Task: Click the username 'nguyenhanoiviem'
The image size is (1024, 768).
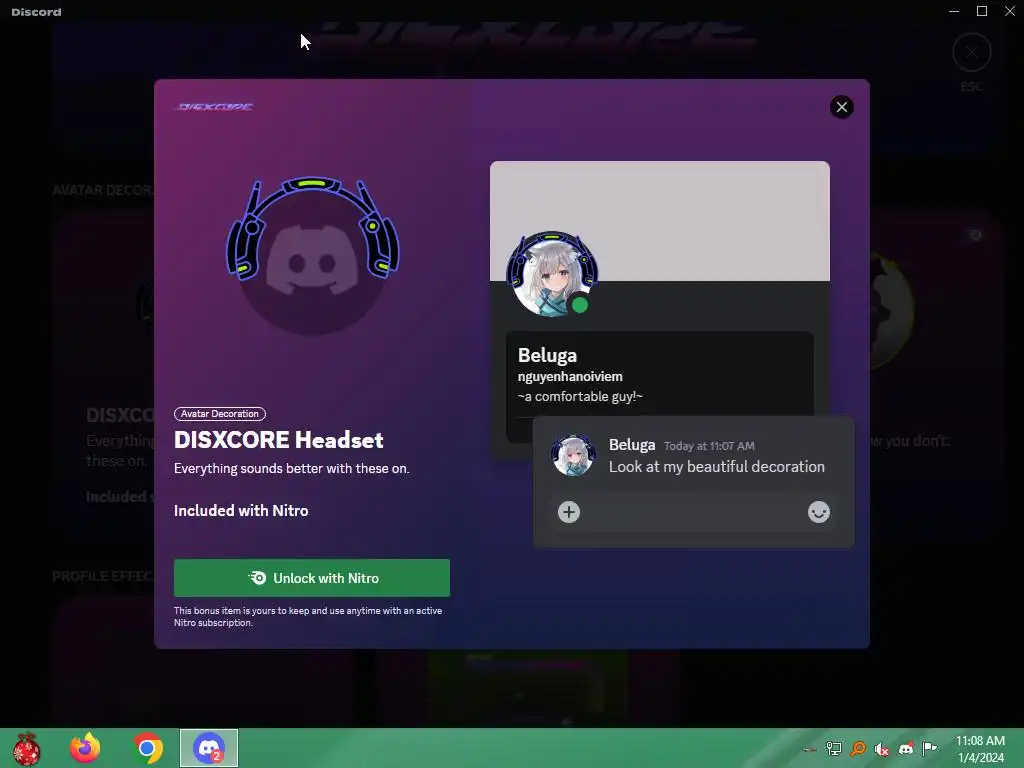Action: click(570, 376)
